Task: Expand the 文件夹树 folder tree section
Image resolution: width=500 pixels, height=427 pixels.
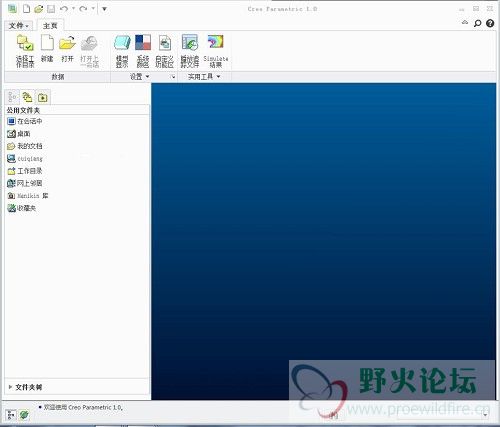Action: (x=25, y=387)
